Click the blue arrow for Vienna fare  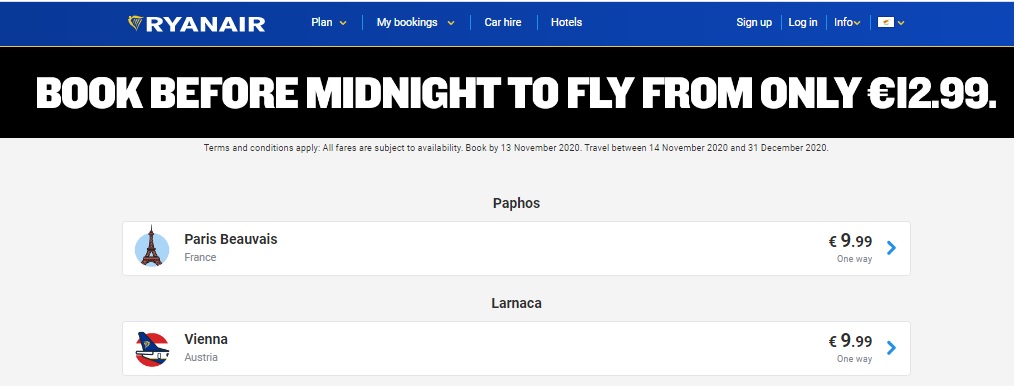point(891,348)
